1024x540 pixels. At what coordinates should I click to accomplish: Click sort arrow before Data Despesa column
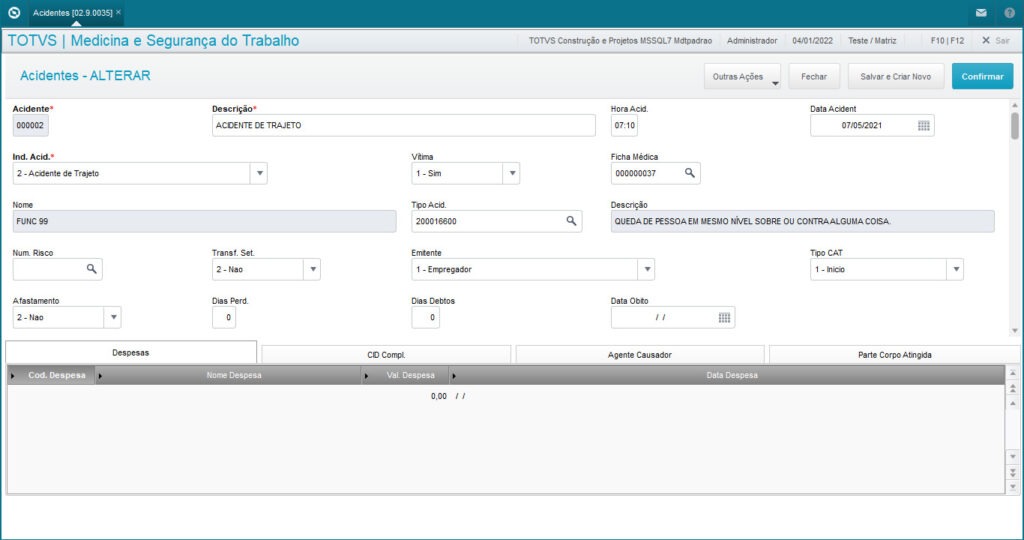(454, 375)
